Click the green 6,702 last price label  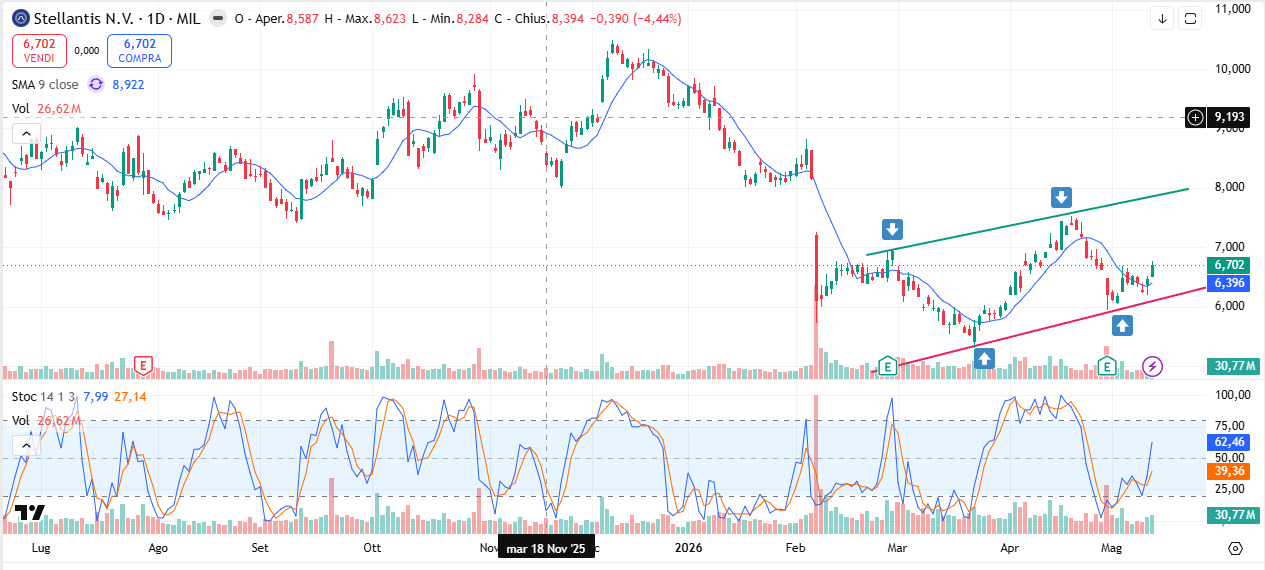(1228, 265)
